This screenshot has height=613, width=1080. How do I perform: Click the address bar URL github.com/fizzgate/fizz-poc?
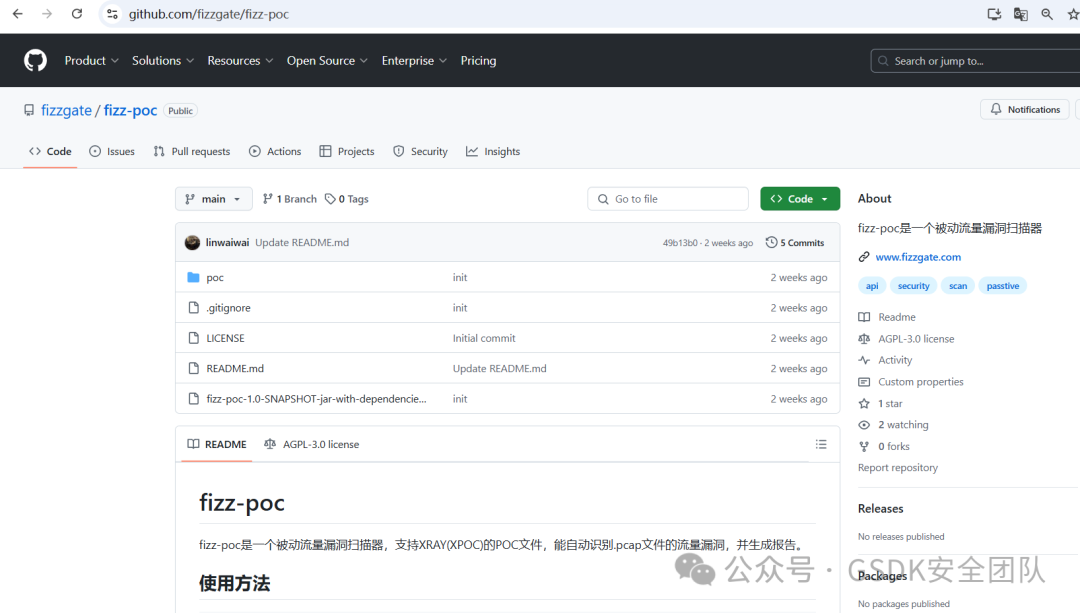click(x=209, y=14)
